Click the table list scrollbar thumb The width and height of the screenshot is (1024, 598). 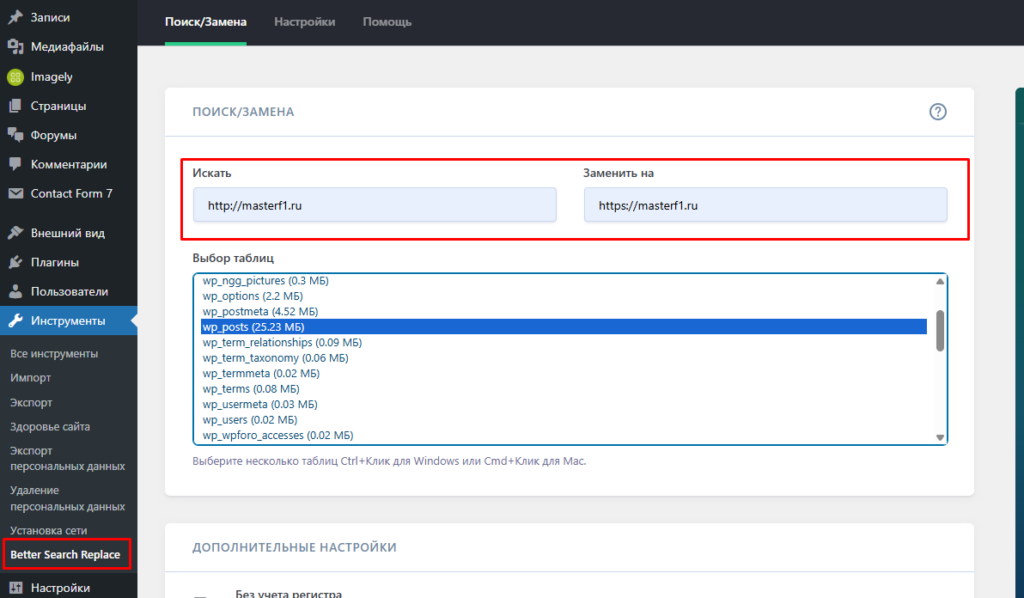click(940, 330)
